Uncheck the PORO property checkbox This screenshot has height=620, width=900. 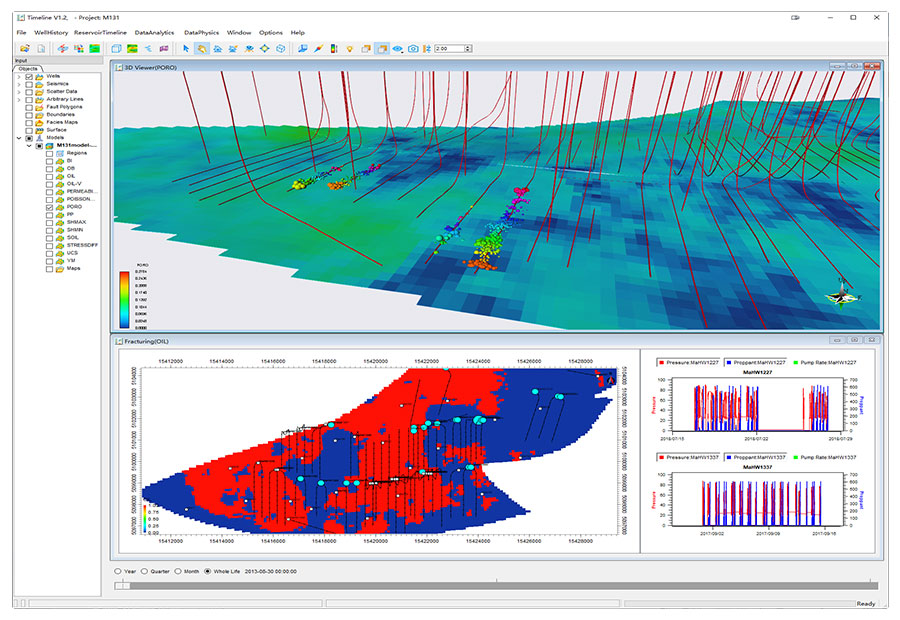click(49, 207)
